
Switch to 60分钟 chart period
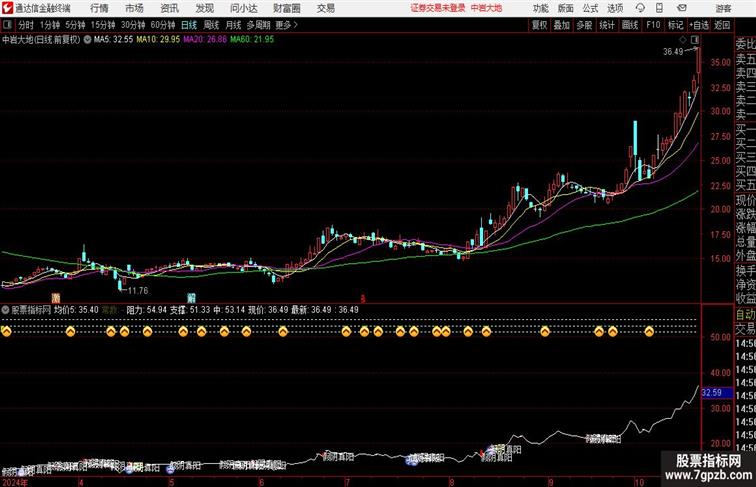point(163,25)
